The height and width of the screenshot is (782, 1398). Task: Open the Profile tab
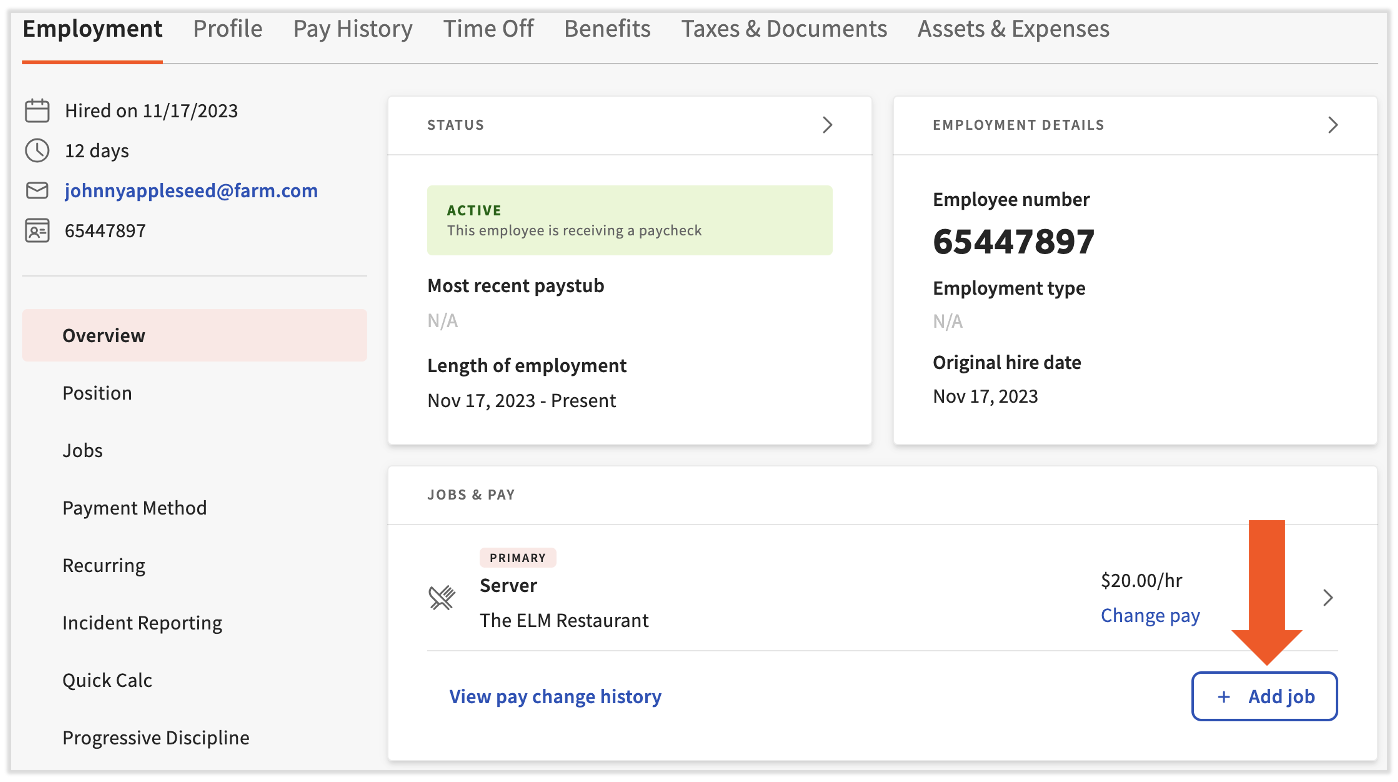(x=227, y=29)
